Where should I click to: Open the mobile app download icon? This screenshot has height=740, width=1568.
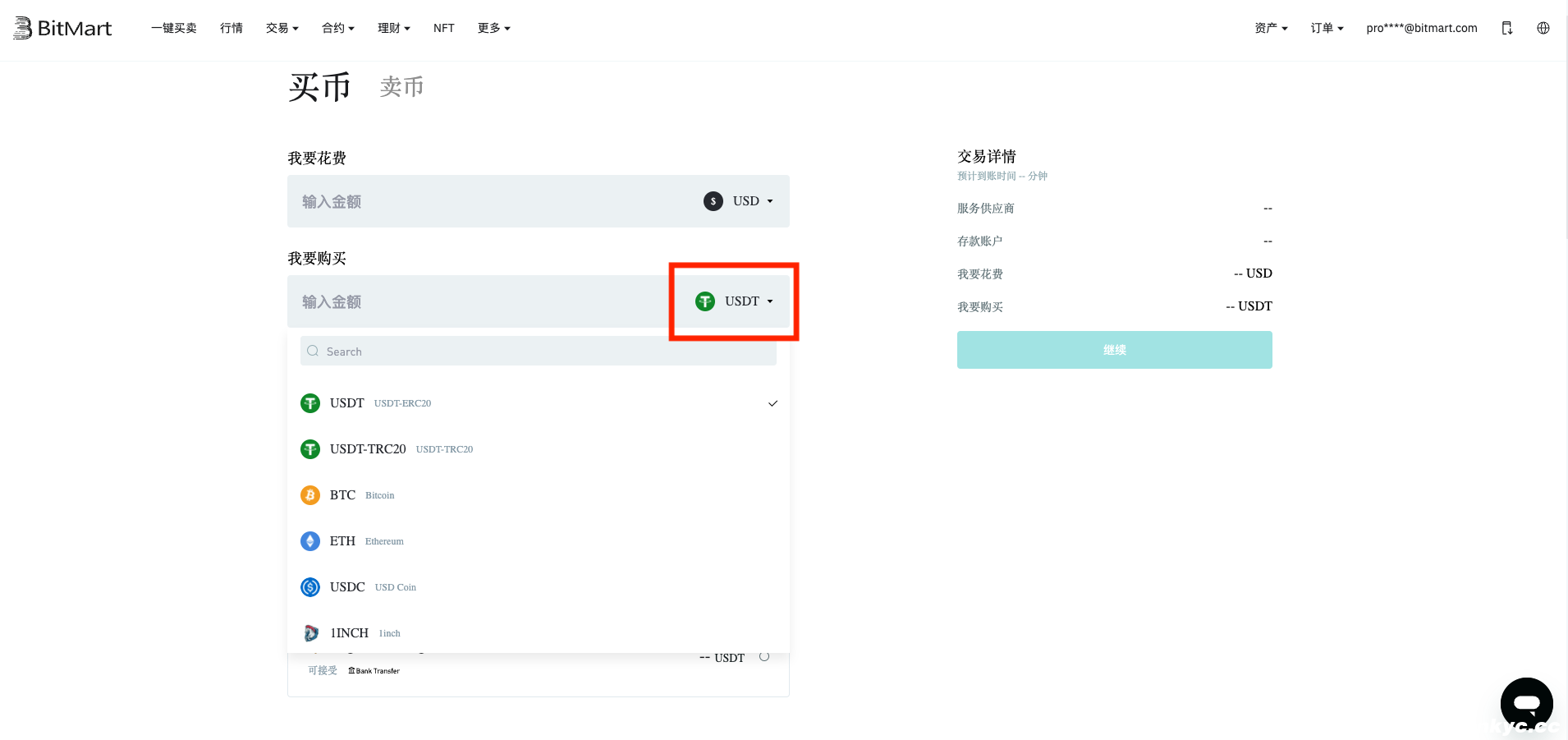pyautogui.click(x=1506, y=28)
